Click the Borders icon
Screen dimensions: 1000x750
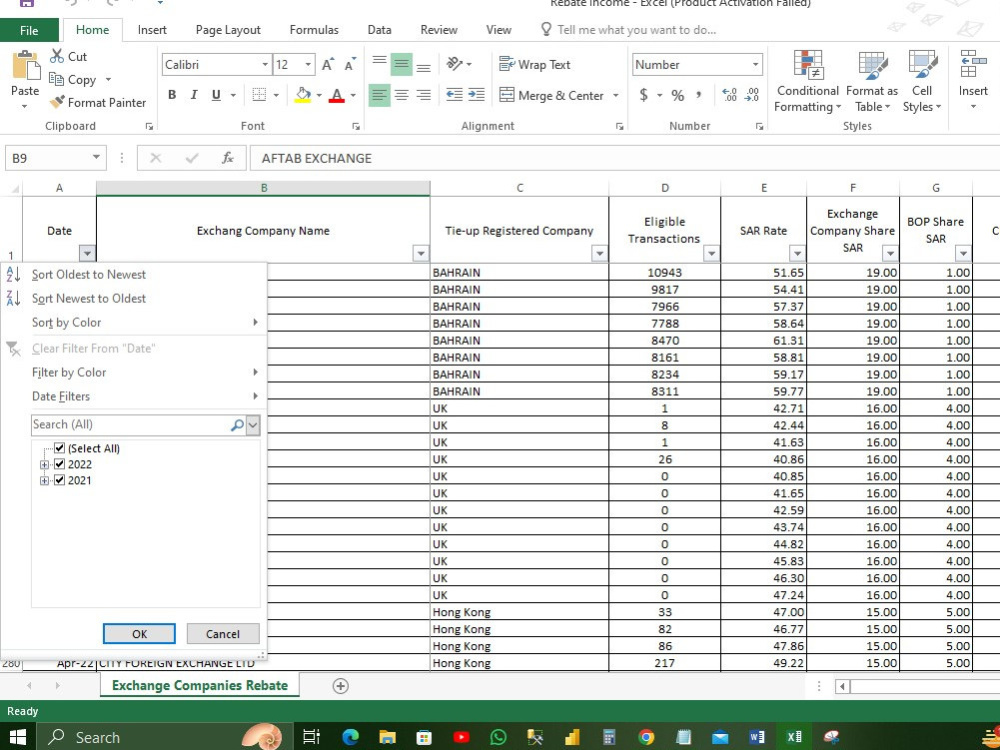click(259, 95)
